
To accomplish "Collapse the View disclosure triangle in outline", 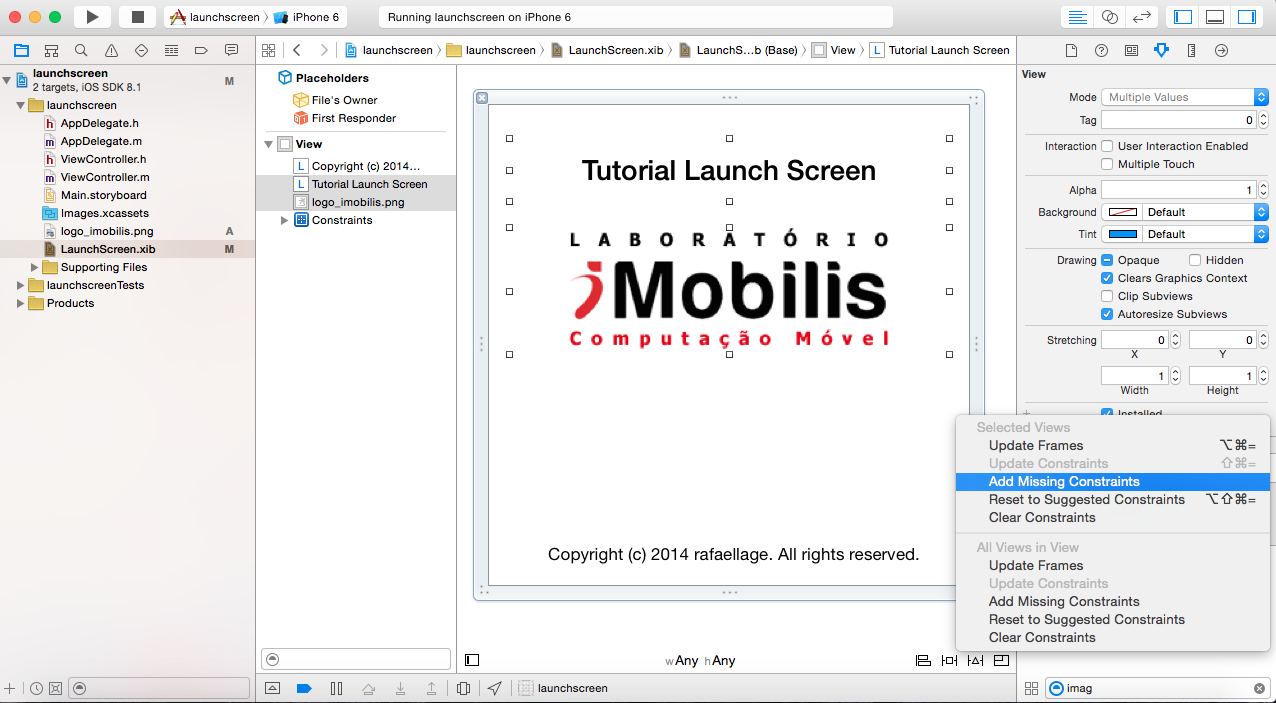I will [268, 144].
